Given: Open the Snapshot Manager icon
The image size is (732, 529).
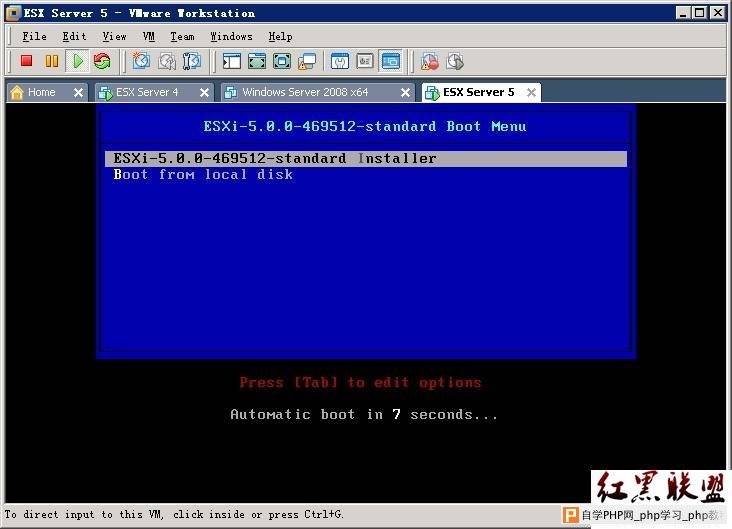Looking at the screenshot, I should click(192, 62).
